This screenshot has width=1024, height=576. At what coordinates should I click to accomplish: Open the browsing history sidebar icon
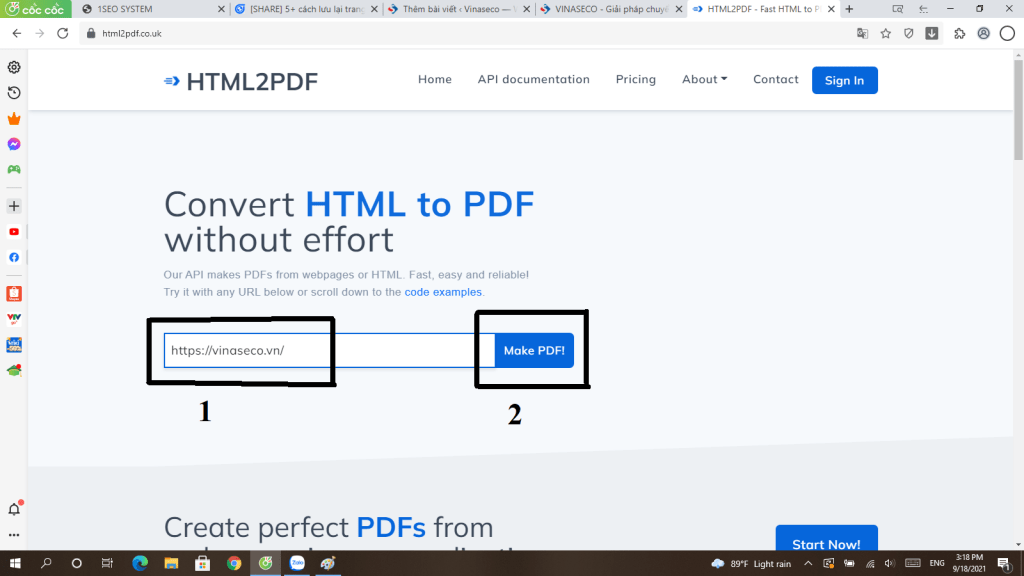click(14, 93)
